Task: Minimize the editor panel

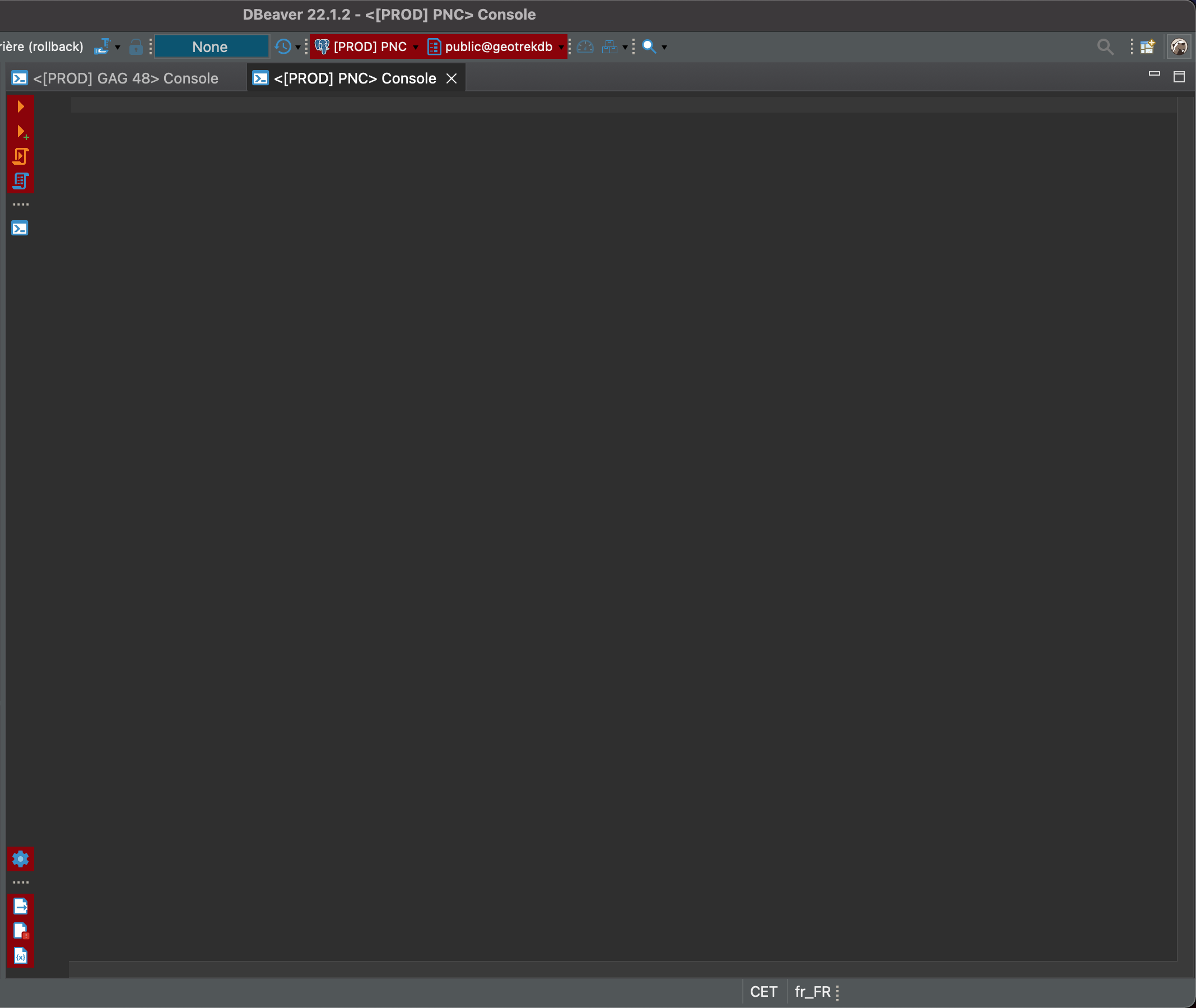Action: (x=1155, y=75)
